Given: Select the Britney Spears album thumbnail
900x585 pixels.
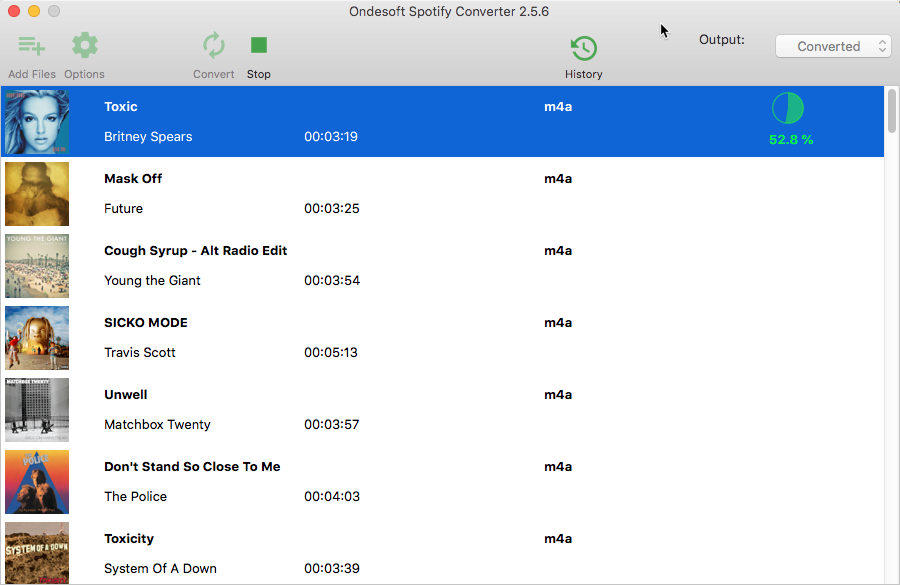Looking at the screenshot, I should (x=37, y=122).
